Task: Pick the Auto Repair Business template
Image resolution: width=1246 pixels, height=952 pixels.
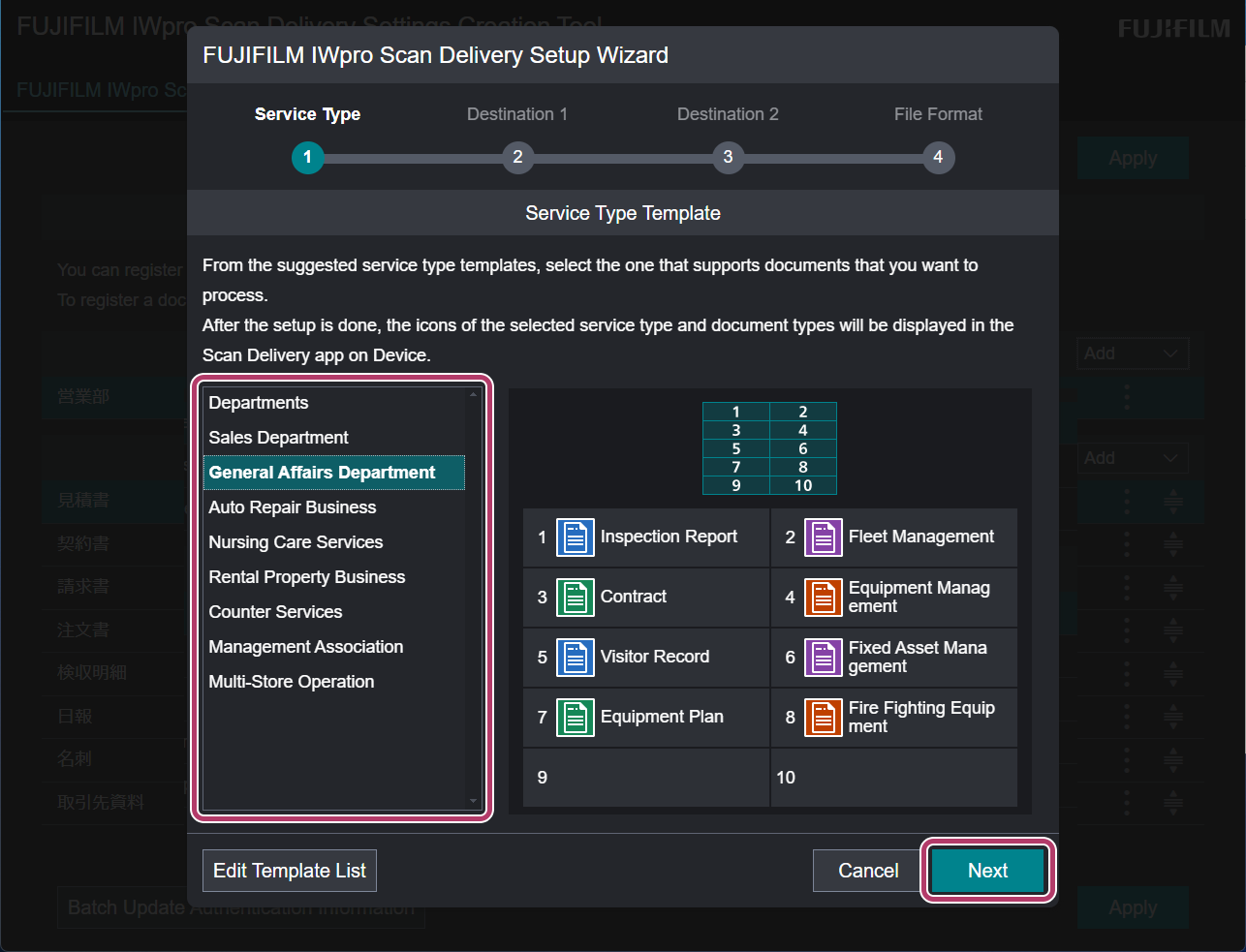Action: 334,507
